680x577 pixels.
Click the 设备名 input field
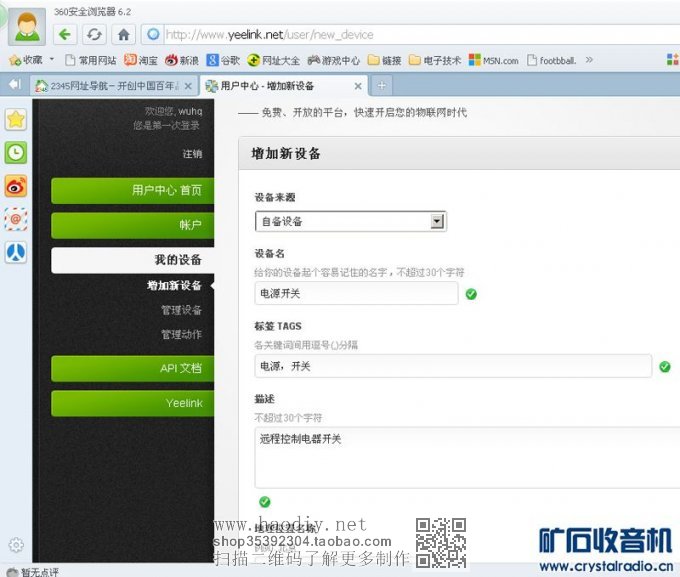coord(356,293)
